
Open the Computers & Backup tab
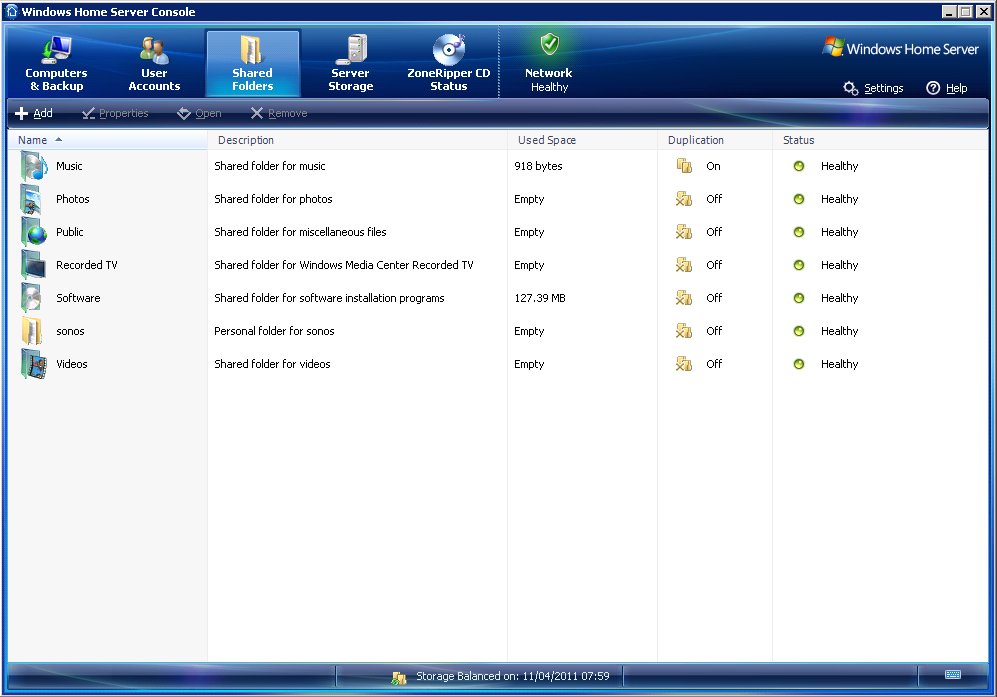(56, 64)
